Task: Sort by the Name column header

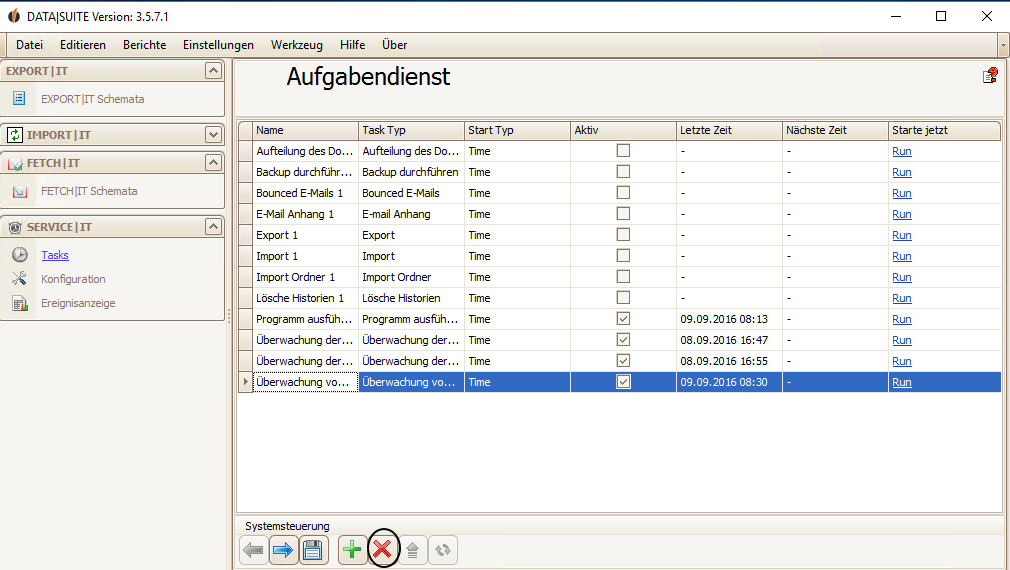Action: 305,130
